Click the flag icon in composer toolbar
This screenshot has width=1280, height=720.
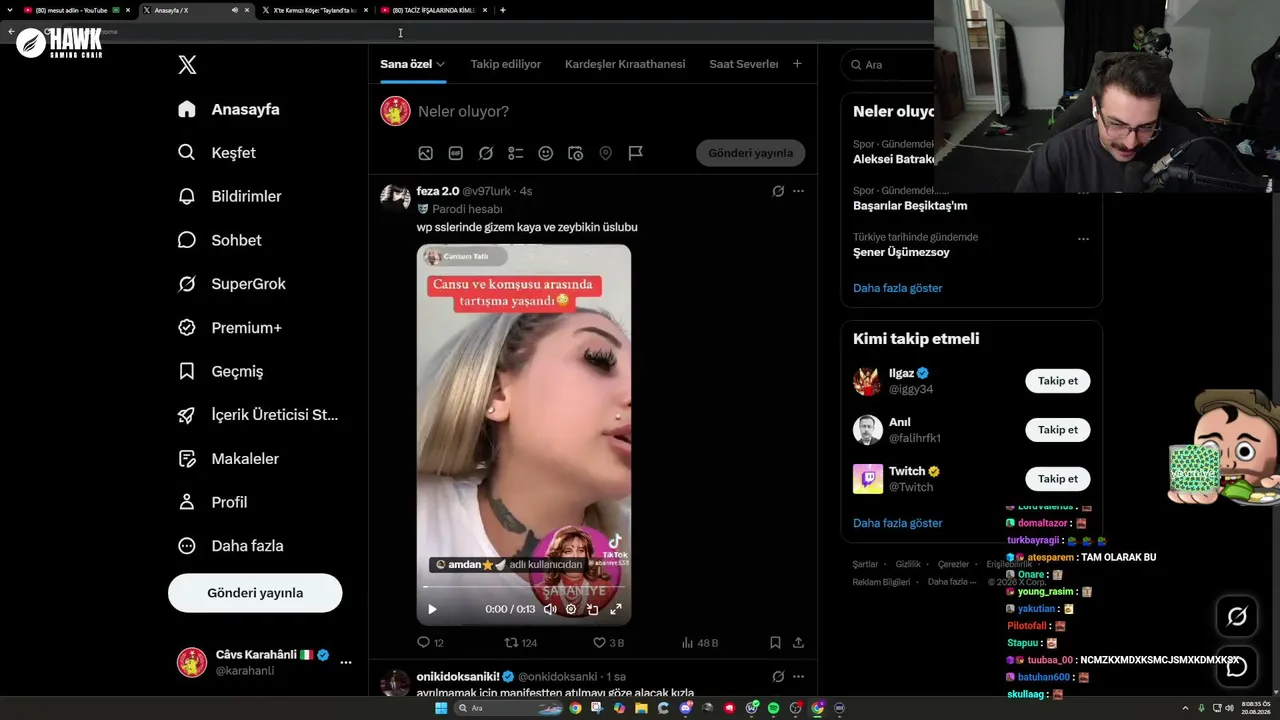click(x=636, y=153)
